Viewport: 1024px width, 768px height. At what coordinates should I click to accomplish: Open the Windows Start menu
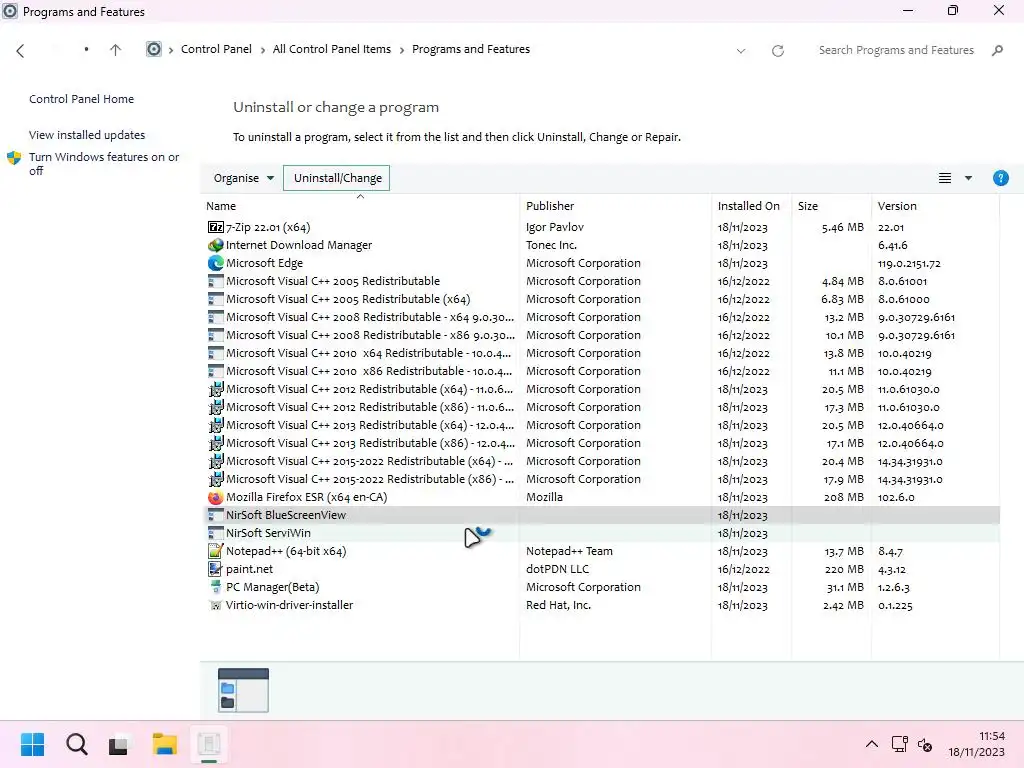click(33, 744)
